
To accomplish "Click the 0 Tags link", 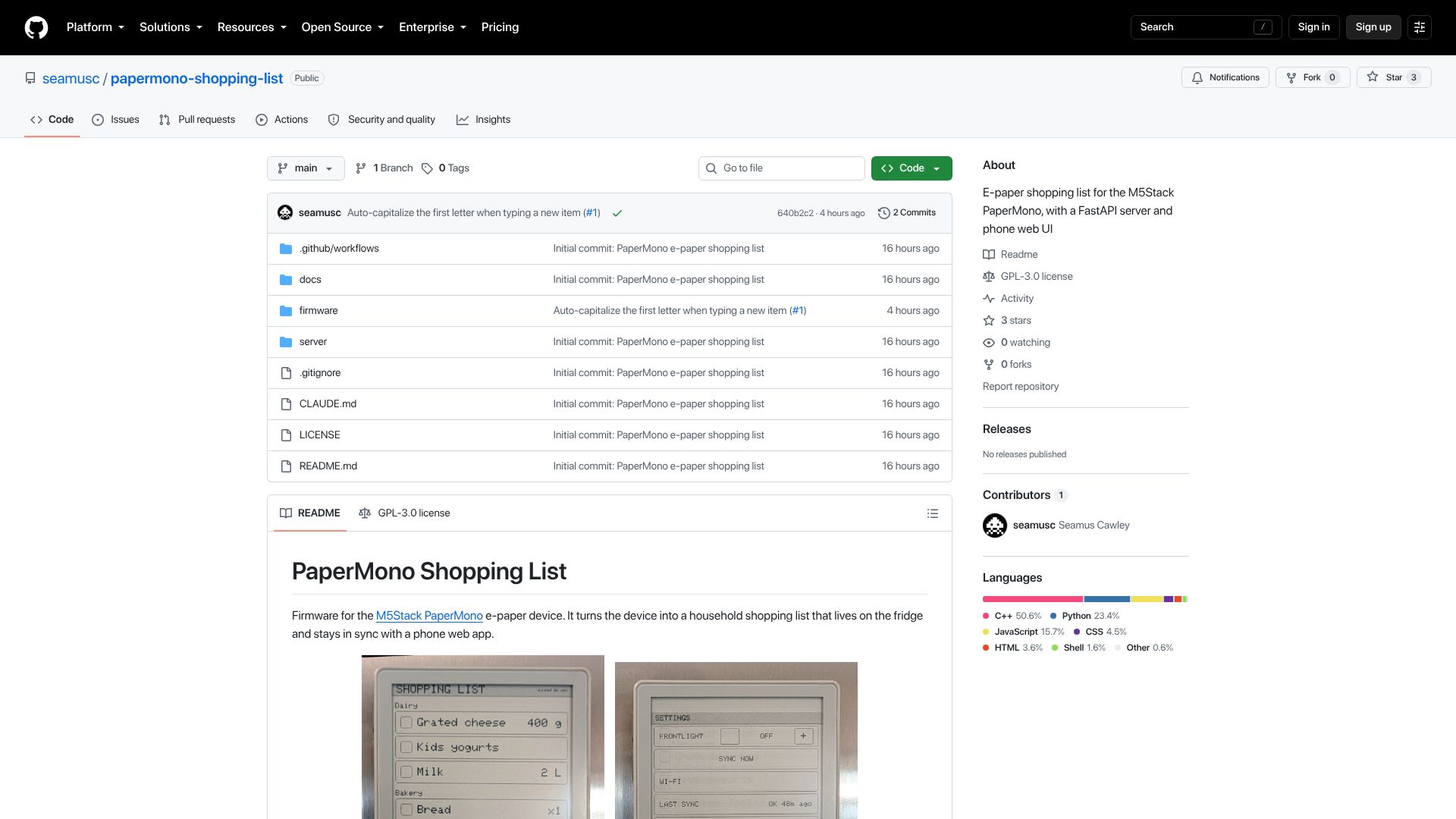I will [446, 168].
